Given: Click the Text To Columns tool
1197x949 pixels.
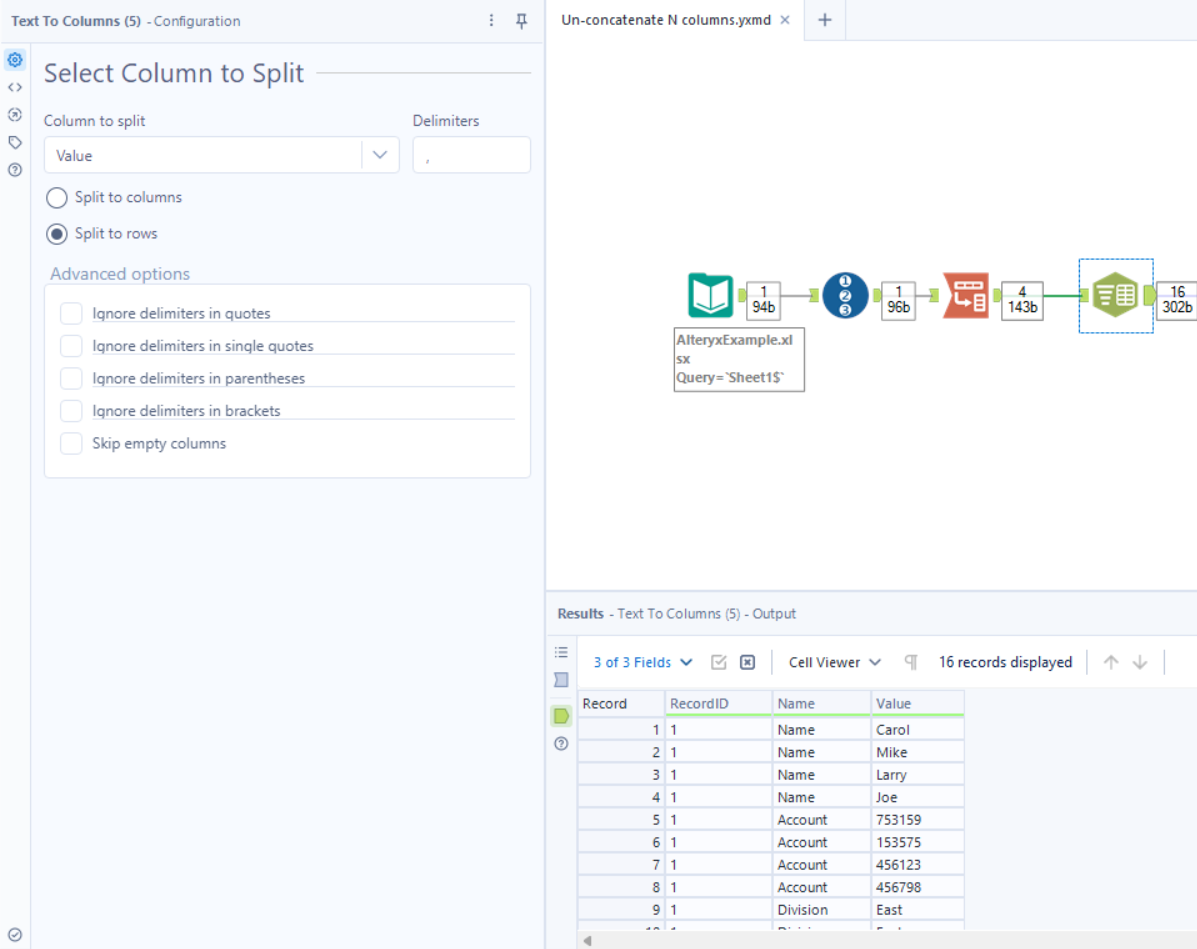Looking at the screenshot, I should (1115, 295).
